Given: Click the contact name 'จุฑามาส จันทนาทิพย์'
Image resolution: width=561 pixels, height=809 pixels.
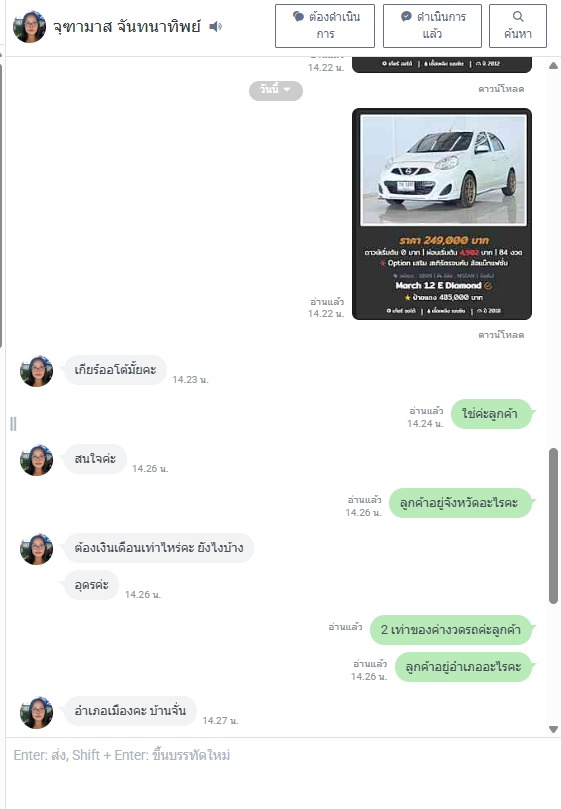Looking at the screenshot, I should pos(127,26).
